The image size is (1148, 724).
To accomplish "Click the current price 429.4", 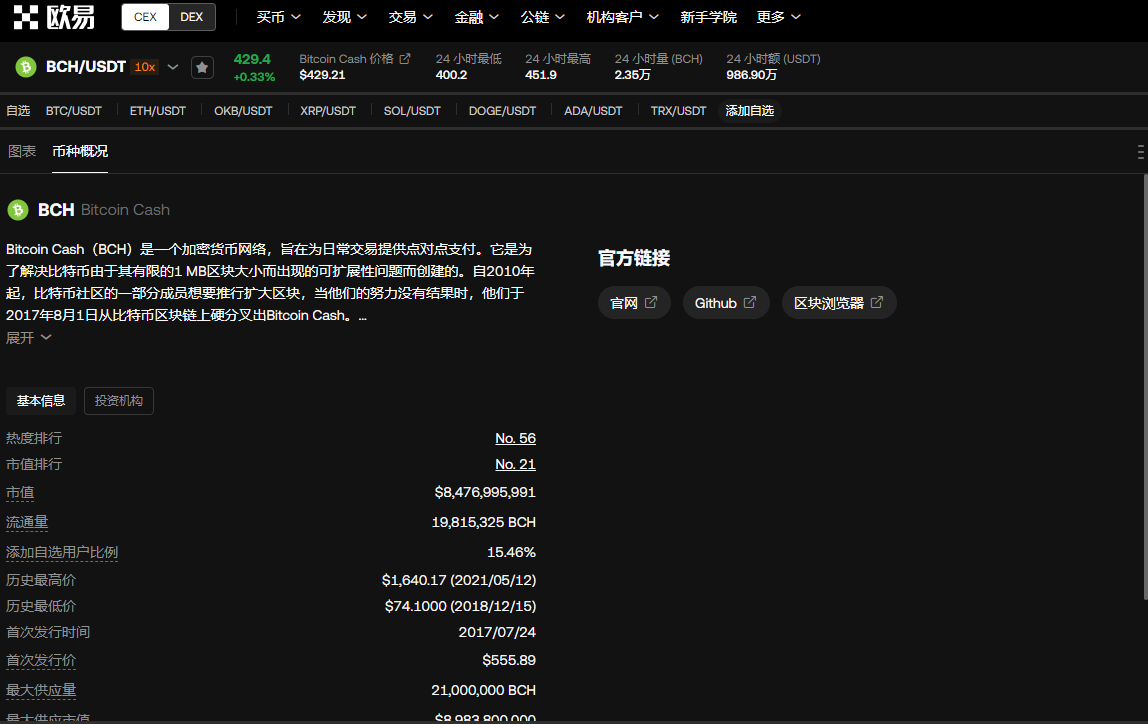I will (x=252, y=59).
